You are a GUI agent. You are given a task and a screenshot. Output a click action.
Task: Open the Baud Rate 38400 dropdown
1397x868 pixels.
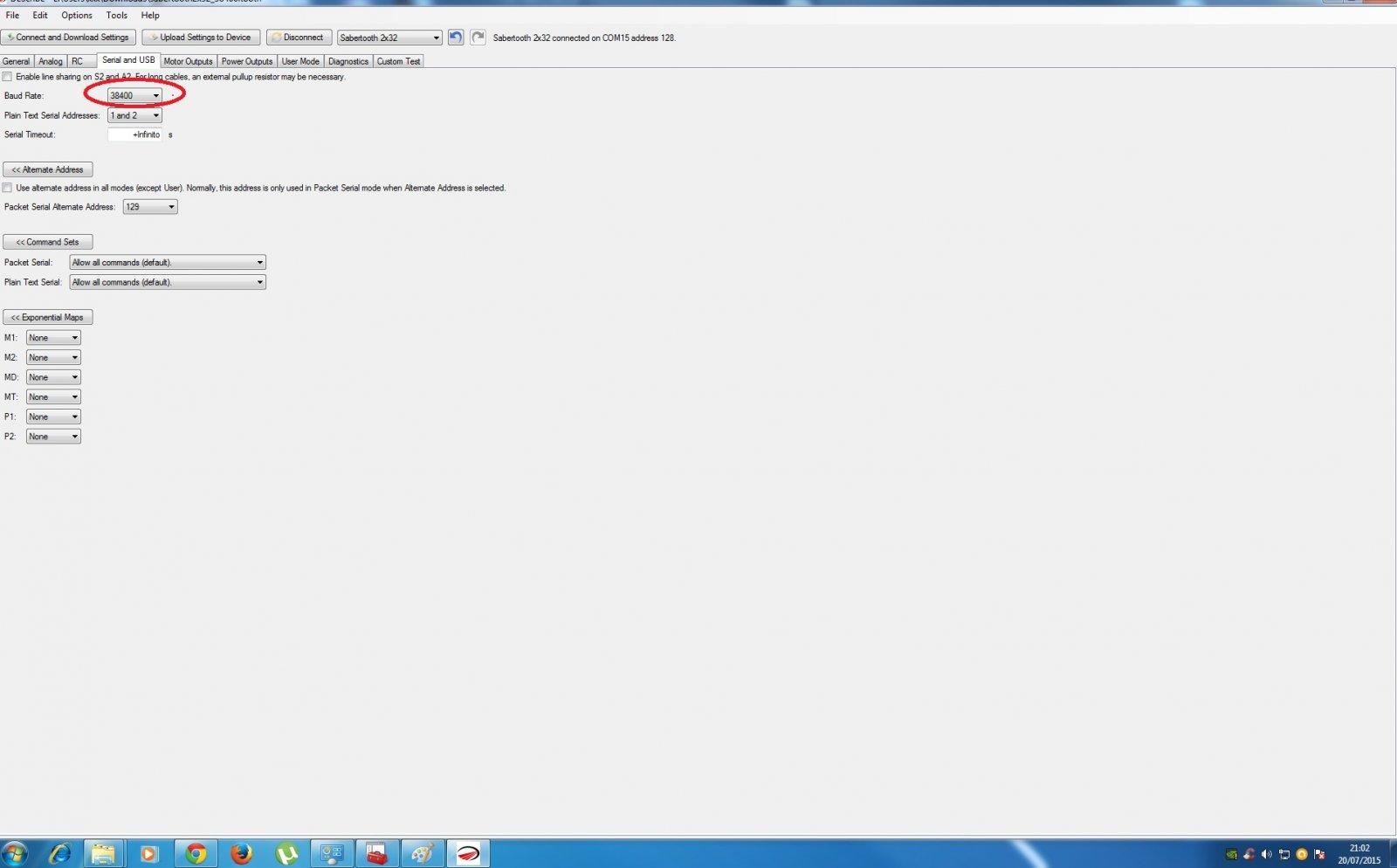click(x=134, y=95)
